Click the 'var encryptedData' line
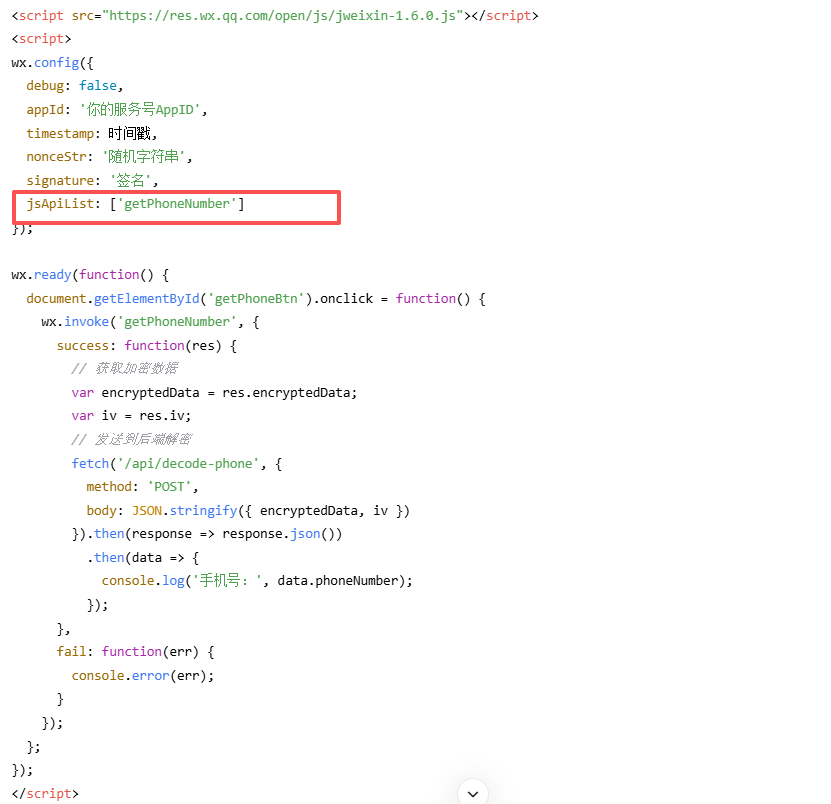The width and height of the screenshot is (831, 804). (215, 393)
